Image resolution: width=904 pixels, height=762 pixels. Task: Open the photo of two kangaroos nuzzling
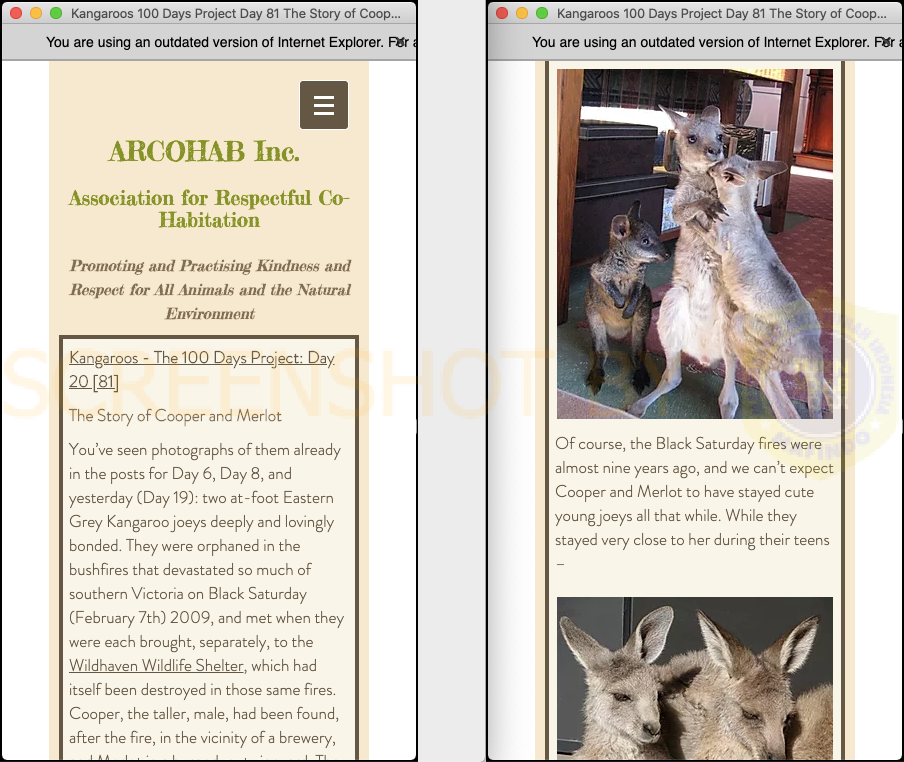pos(695,678)
